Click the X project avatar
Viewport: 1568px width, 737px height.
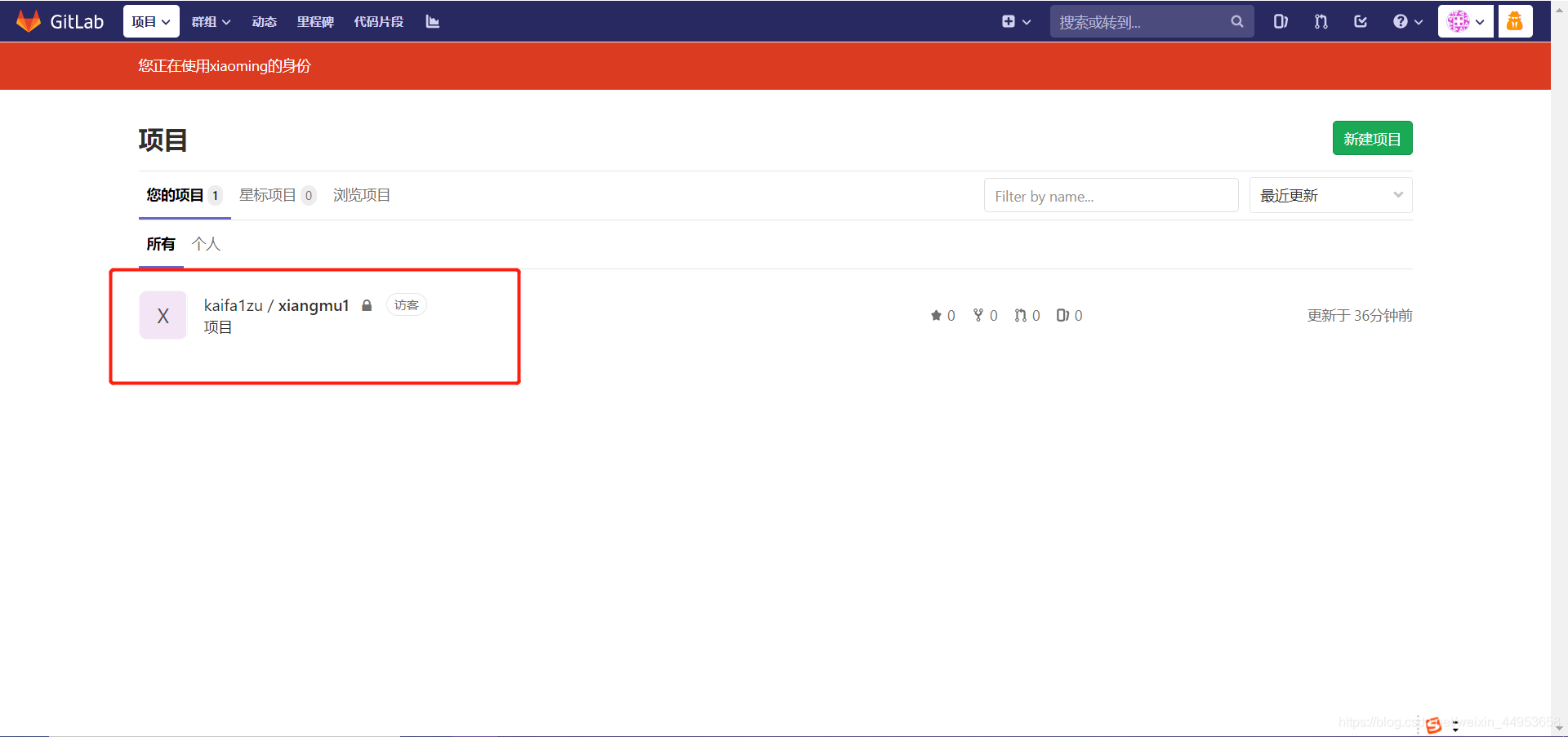tap(163, 315)
